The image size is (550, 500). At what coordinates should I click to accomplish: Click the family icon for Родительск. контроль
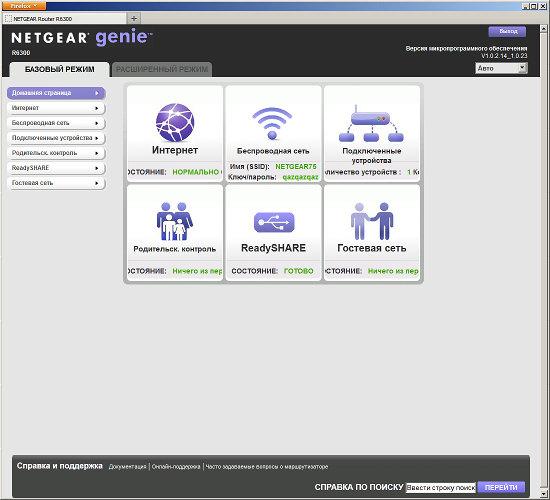click(174, 221)
